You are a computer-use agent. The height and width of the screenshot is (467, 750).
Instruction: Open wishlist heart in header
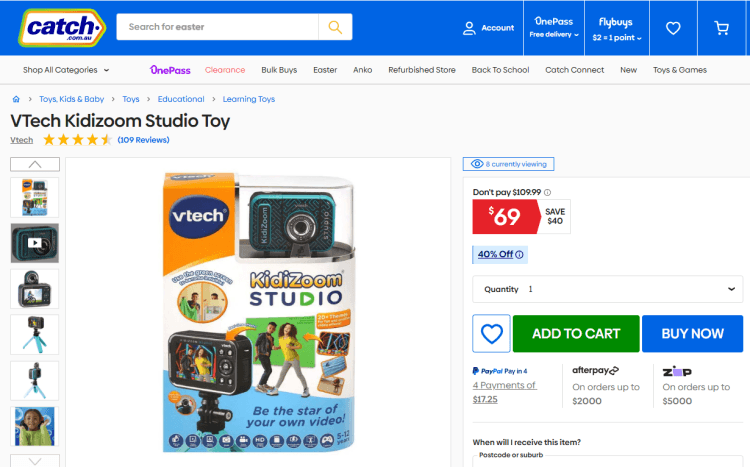(x=673, y=28)
